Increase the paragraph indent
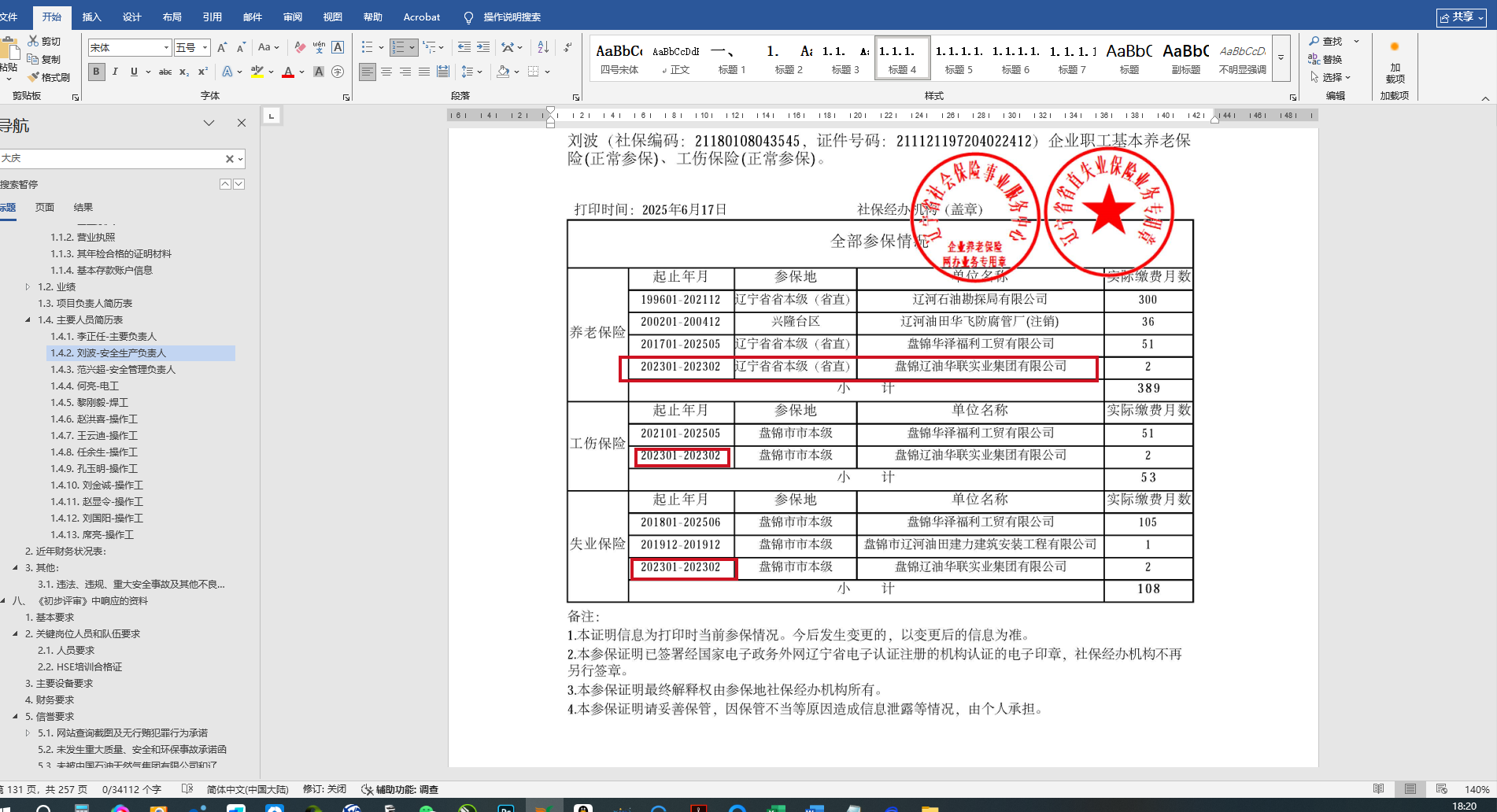 (x=483, y=48)
